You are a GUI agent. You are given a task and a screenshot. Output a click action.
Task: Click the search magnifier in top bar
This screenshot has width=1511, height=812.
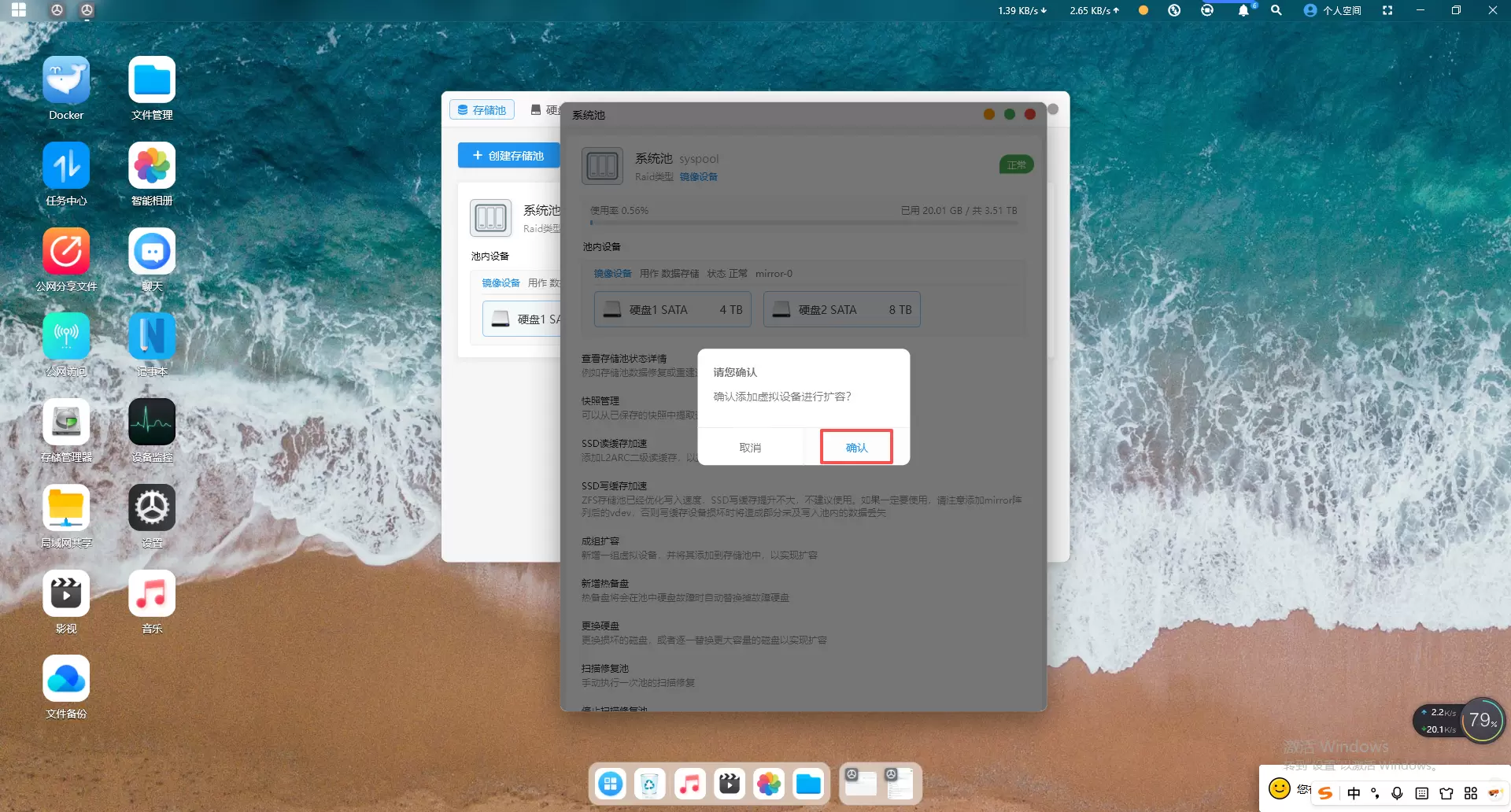1276,10
